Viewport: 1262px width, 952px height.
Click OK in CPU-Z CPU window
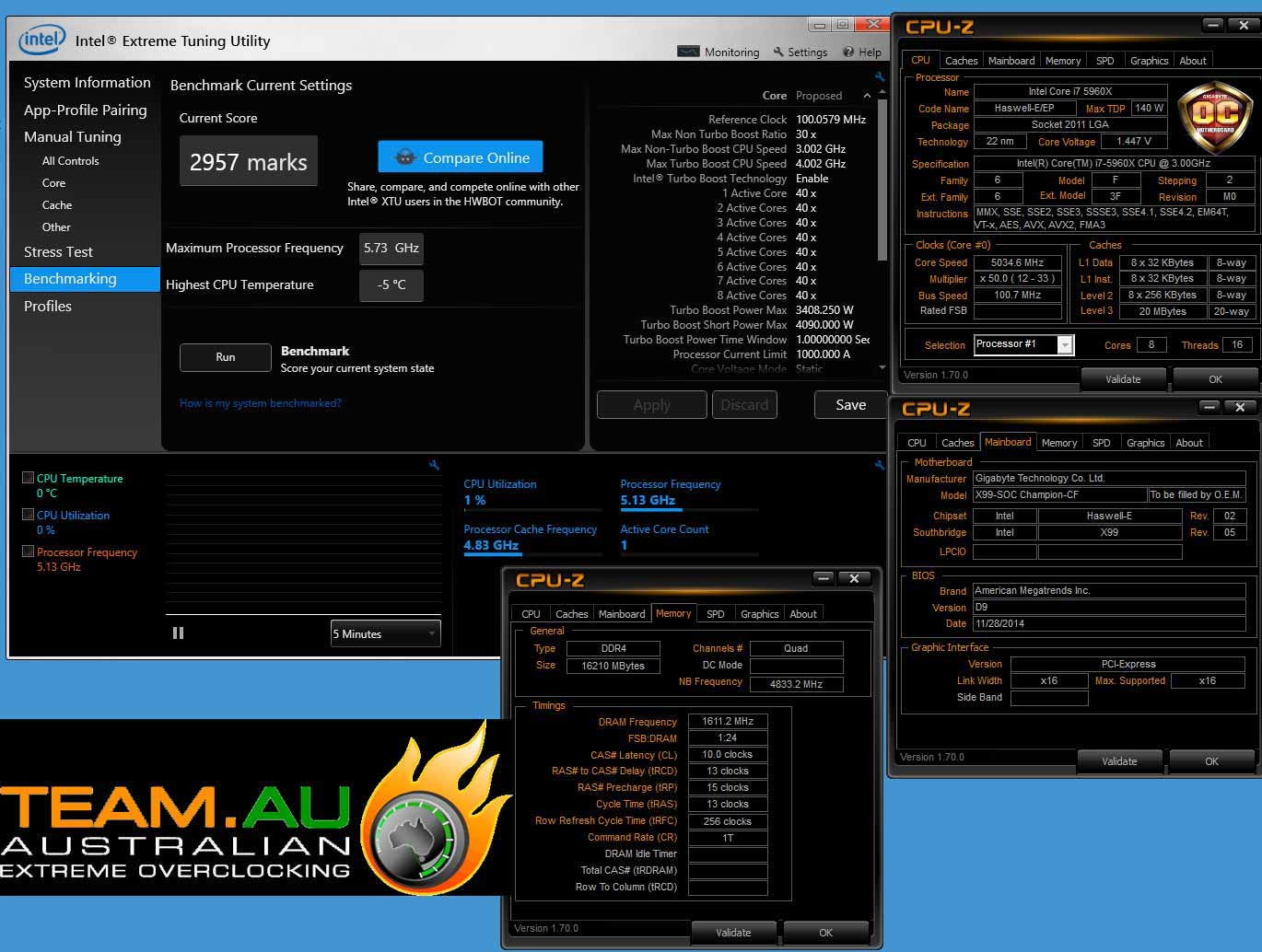pyautogui.click(x=1215, y=379)
